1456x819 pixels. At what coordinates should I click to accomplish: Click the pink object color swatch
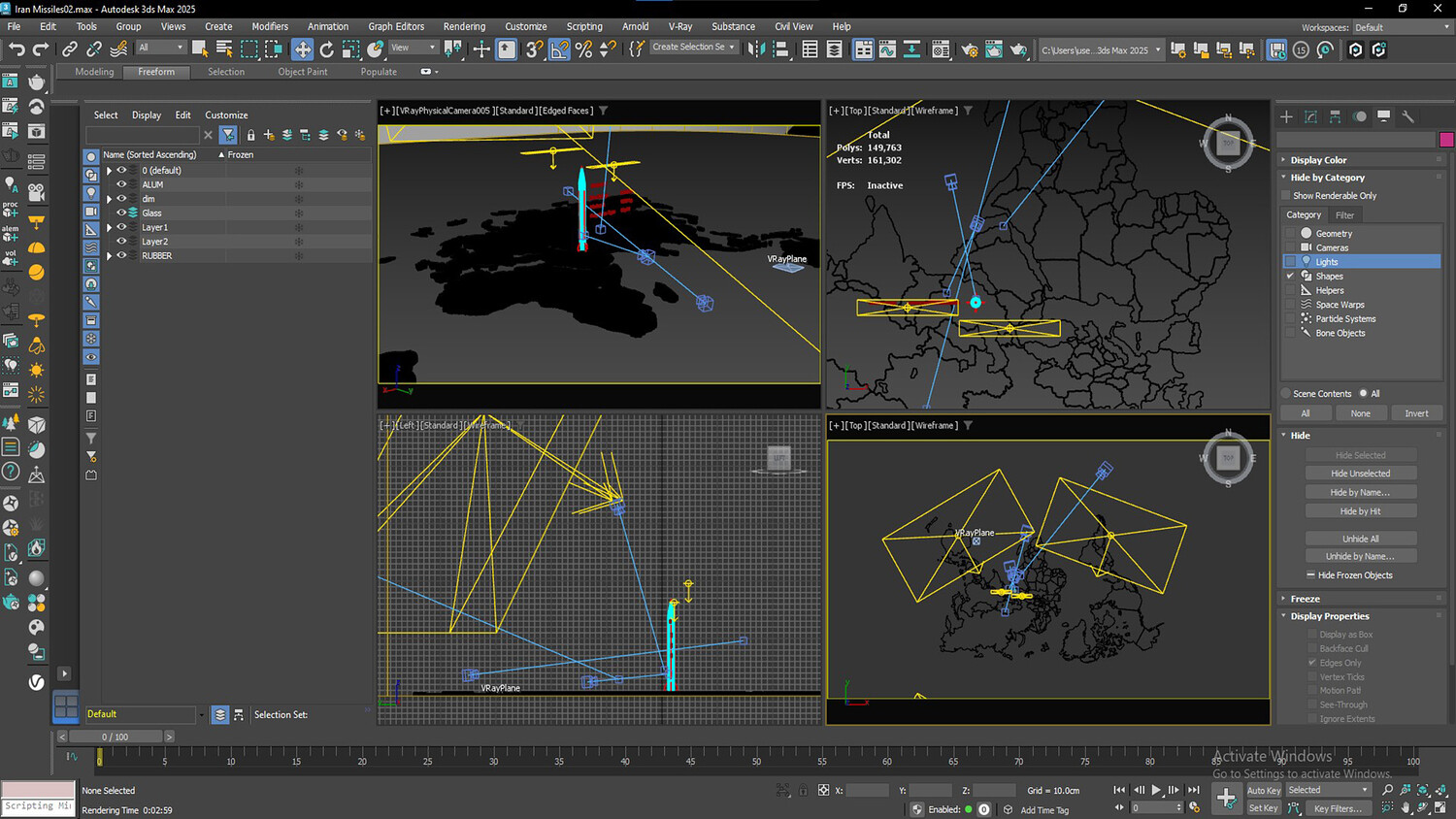point(1446,140)
